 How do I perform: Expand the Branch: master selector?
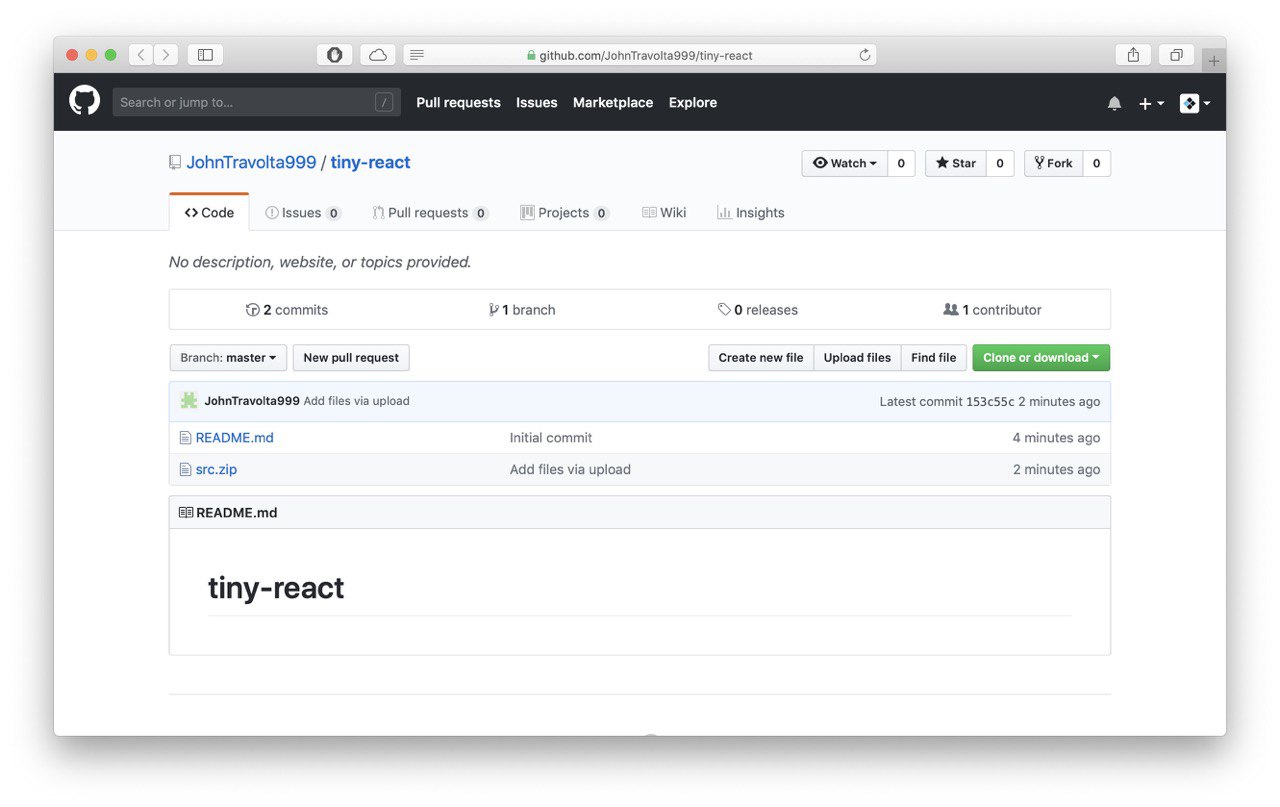[228, 357]
